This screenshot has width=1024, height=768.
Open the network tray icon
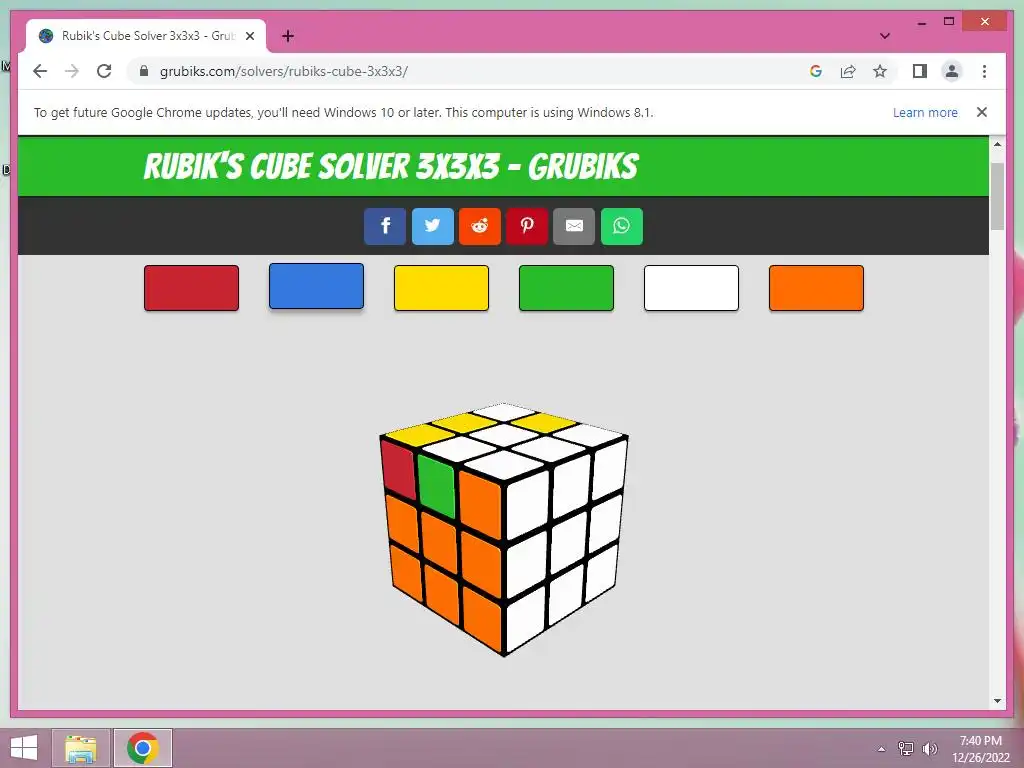906,749
